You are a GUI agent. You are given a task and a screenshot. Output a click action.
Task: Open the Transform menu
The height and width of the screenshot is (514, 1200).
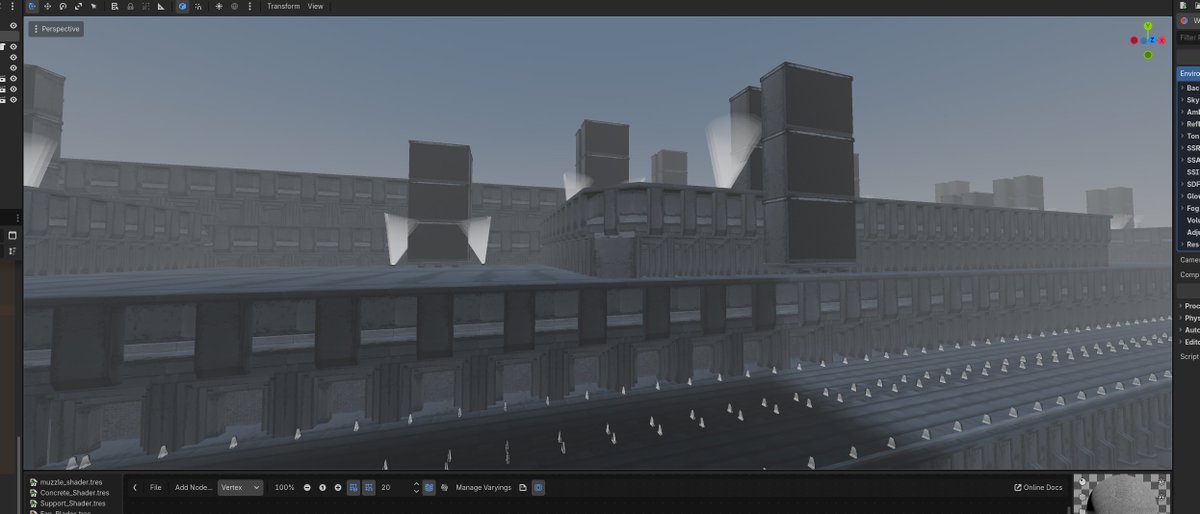283,6
